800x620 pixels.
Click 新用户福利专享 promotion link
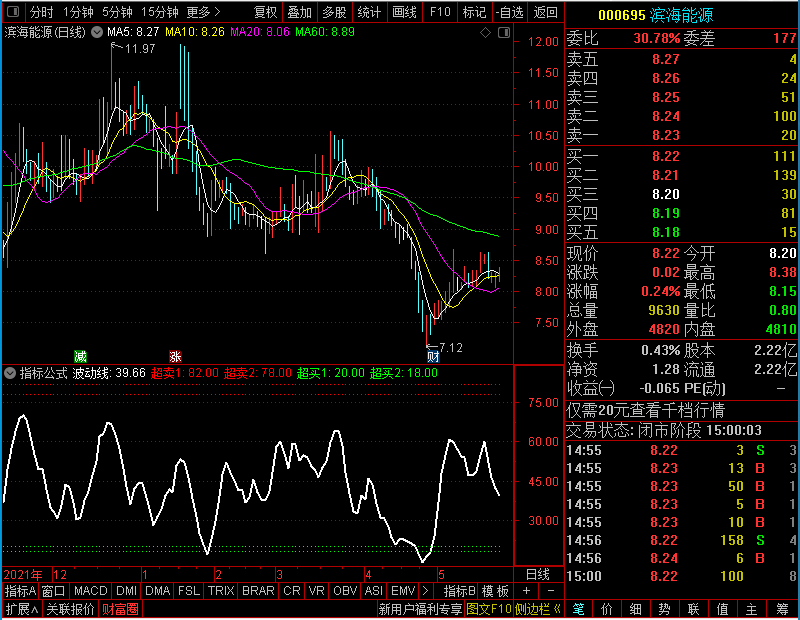[x=420, y=609]
